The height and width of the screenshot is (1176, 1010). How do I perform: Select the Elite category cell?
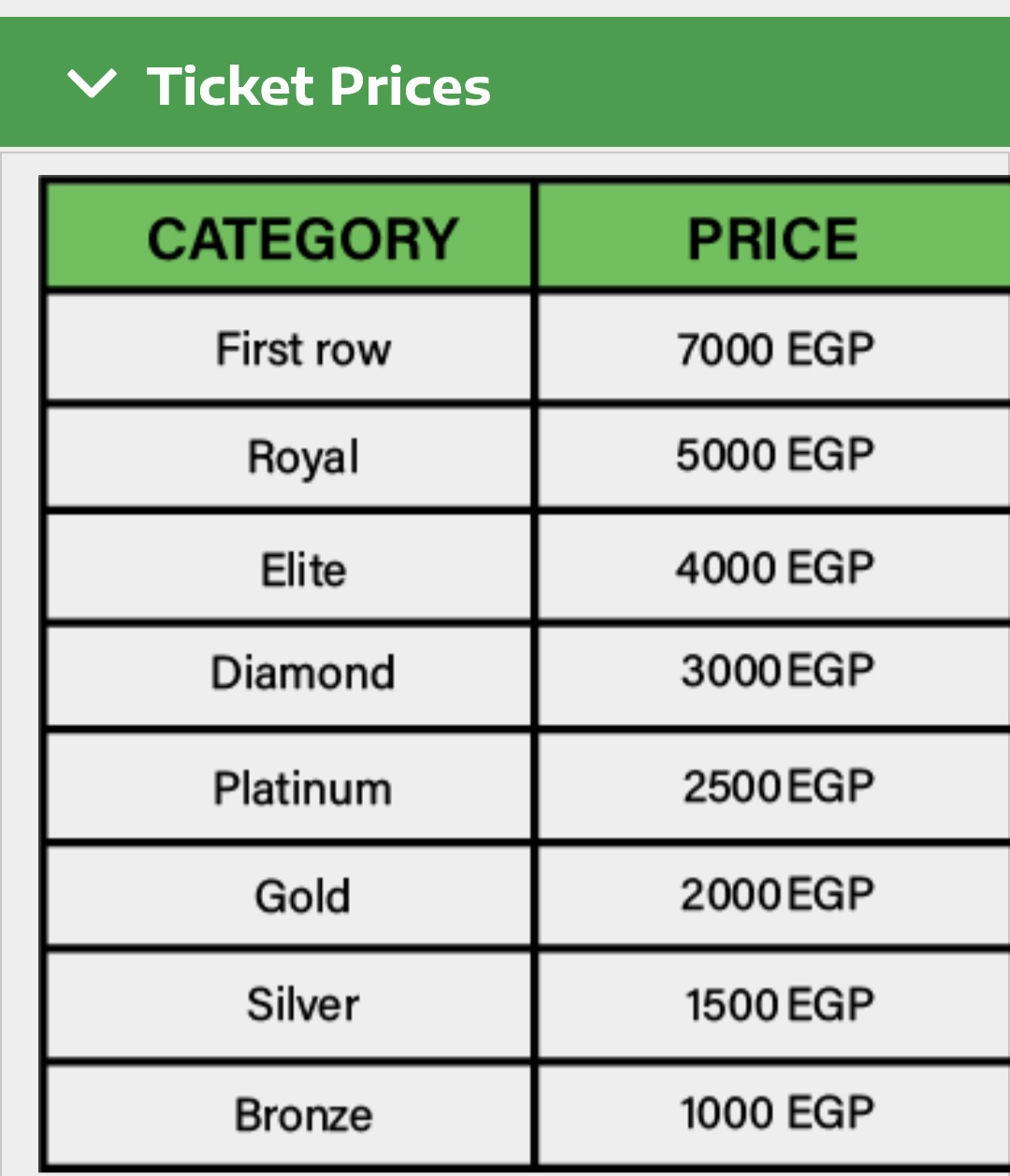pyautogui.click(x=303, y=570)
